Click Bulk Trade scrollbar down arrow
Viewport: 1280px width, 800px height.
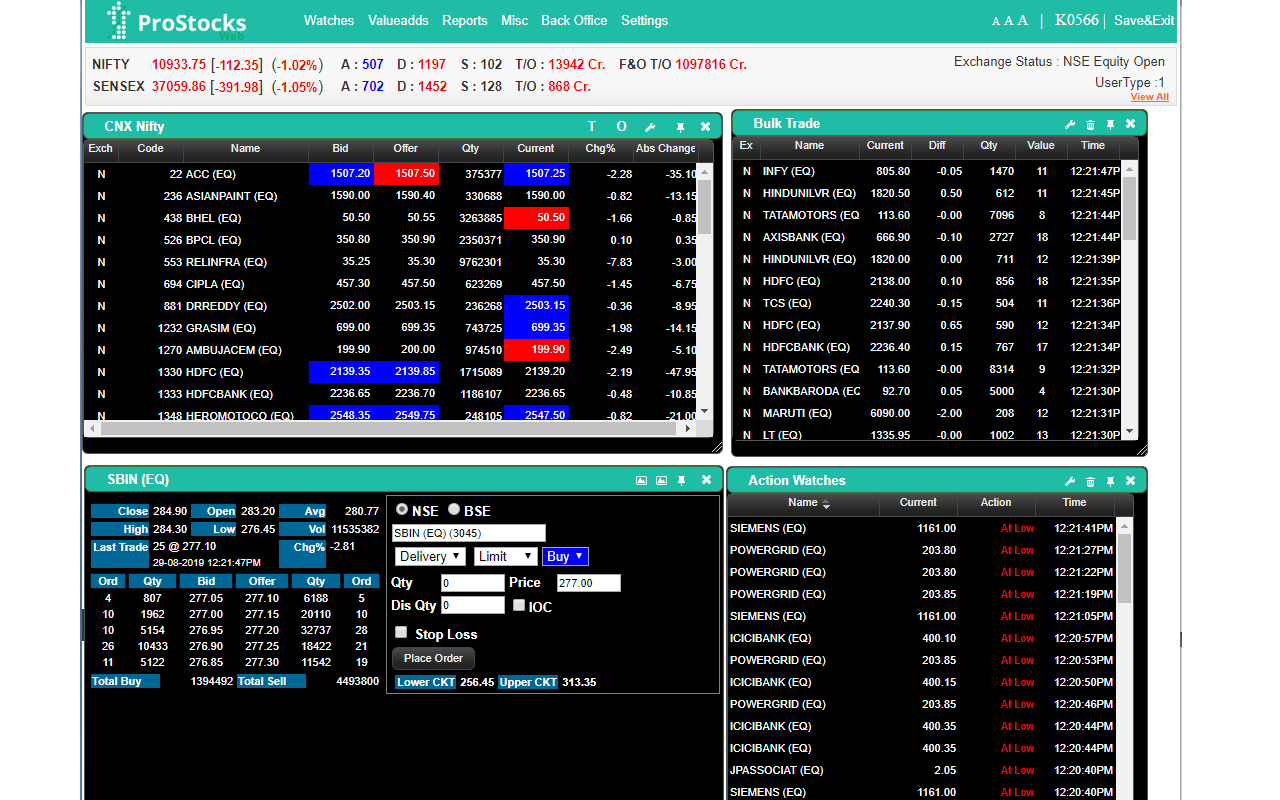(x=1130, y=432)
